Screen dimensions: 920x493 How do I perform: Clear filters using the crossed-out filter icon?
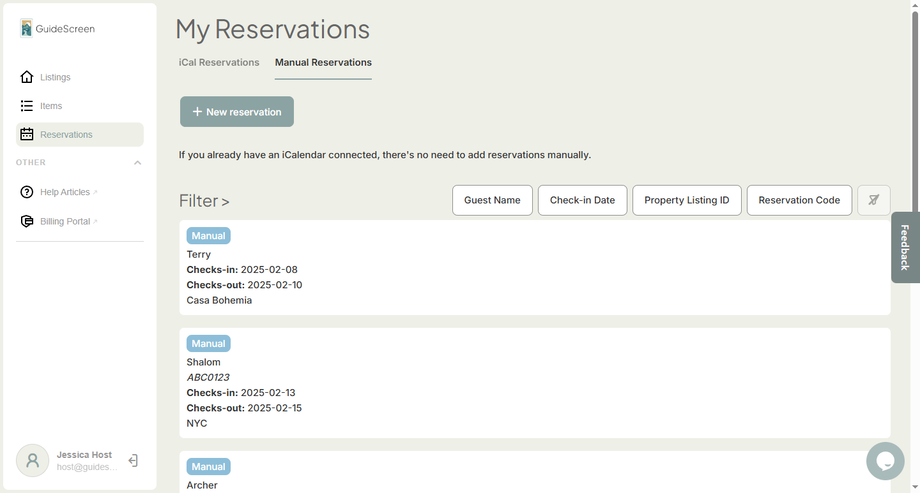[874, 200]
